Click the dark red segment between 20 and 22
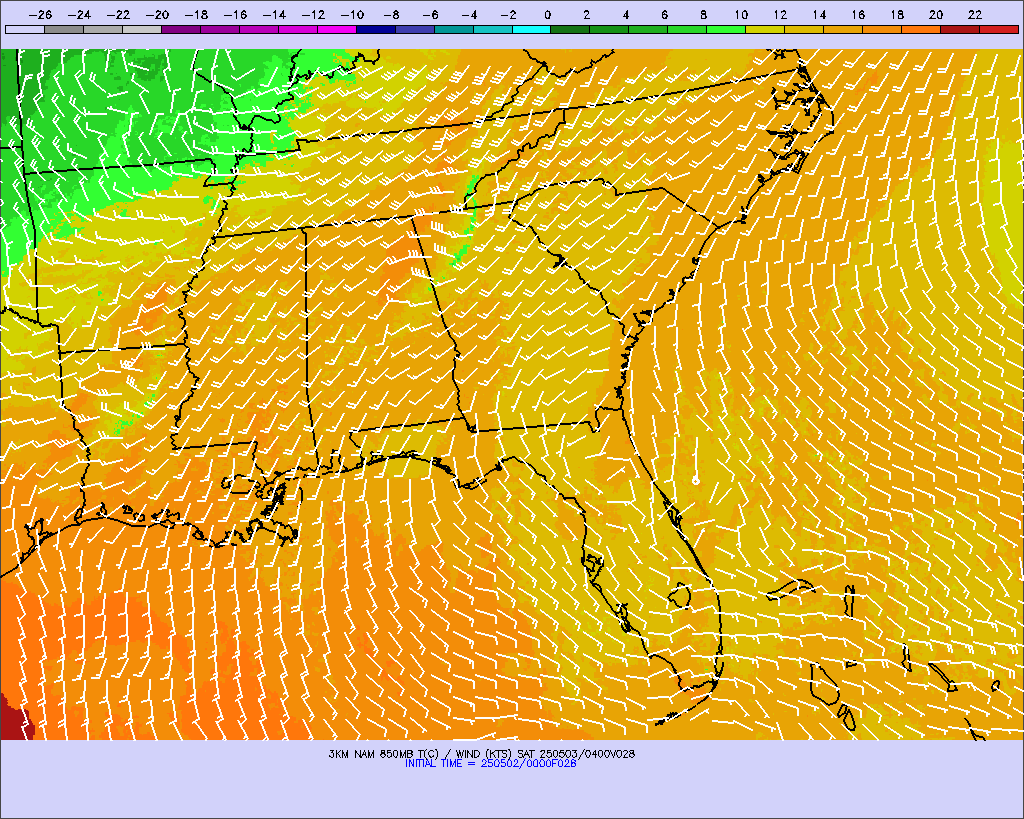Screen dimensions: 1024x819 tap(960, 29)
